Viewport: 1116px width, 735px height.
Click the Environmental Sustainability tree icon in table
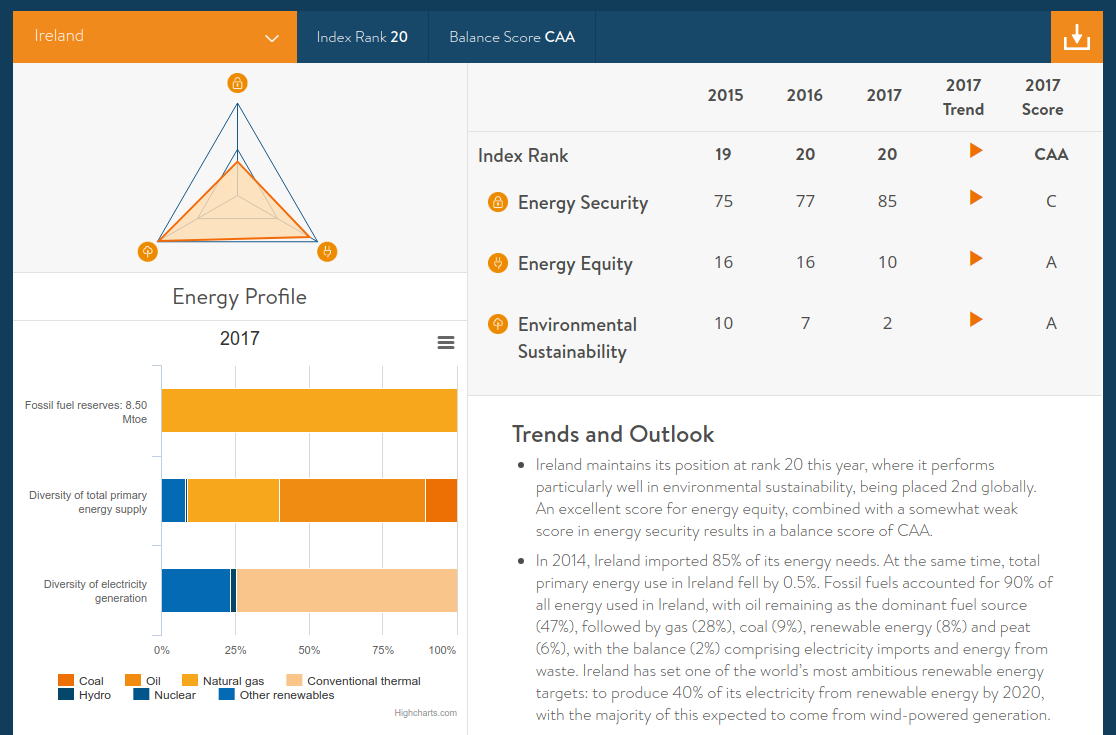click(498, 324)
